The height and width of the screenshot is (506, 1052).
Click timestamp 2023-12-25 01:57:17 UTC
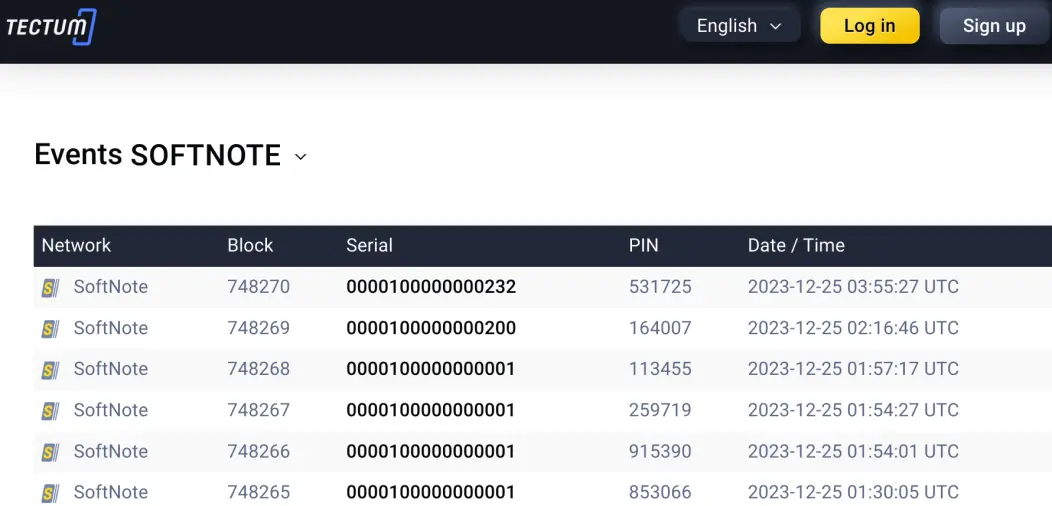pyautogui.click(x=853, y=369)
